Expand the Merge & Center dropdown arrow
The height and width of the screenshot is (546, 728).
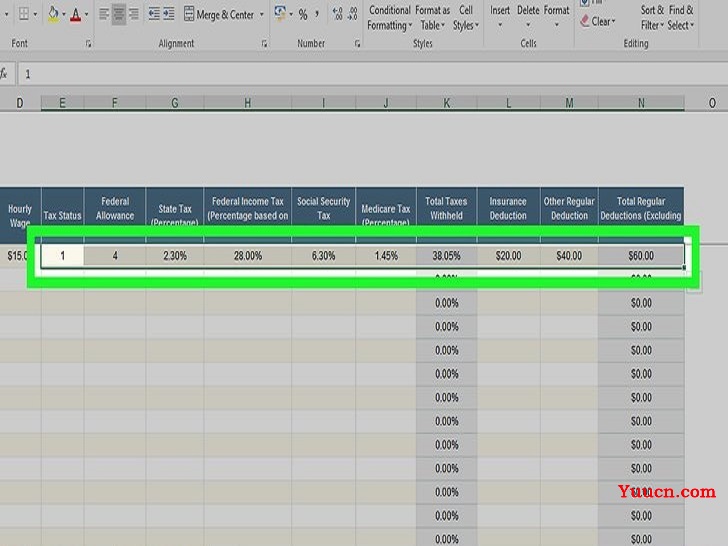(x=262, y=15)
